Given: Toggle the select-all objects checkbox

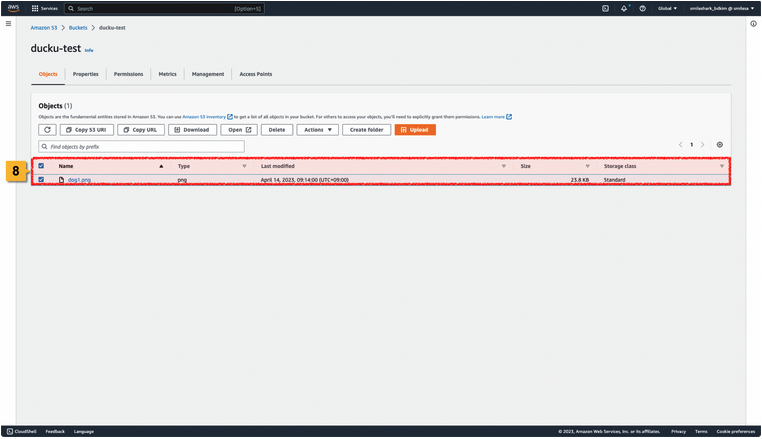Looking at the screenshot, I should [41, 166].
